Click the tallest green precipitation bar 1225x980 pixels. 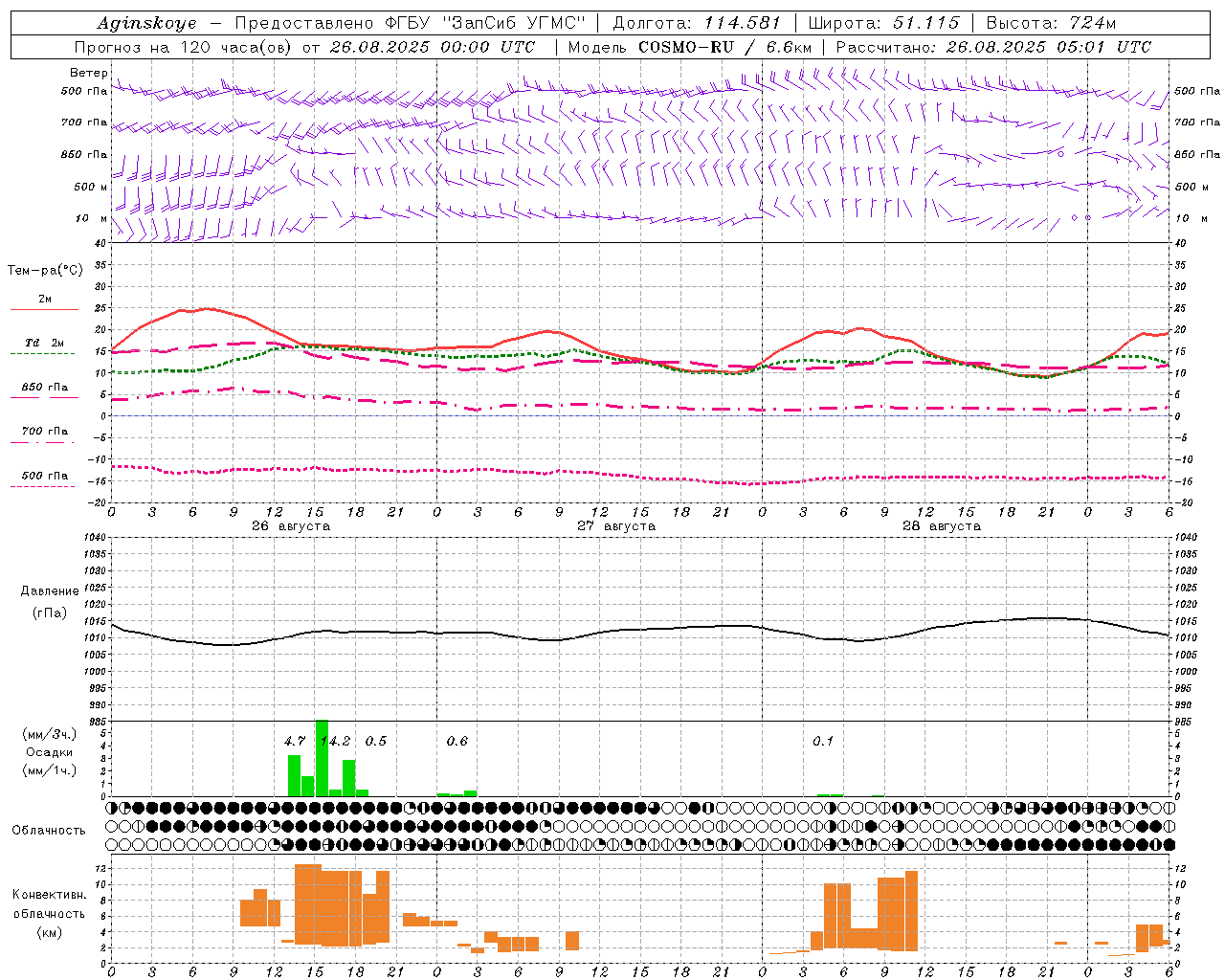click(322, 758)
